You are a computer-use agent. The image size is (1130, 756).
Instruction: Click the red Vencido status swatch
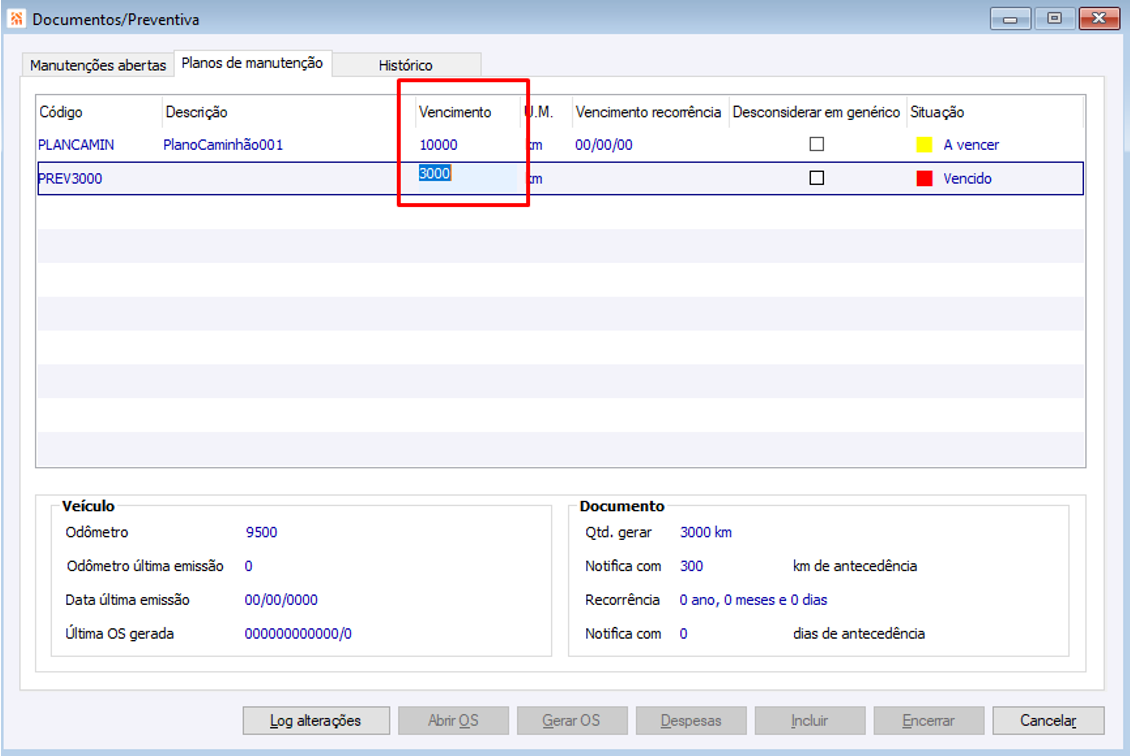tap(924, 178)
